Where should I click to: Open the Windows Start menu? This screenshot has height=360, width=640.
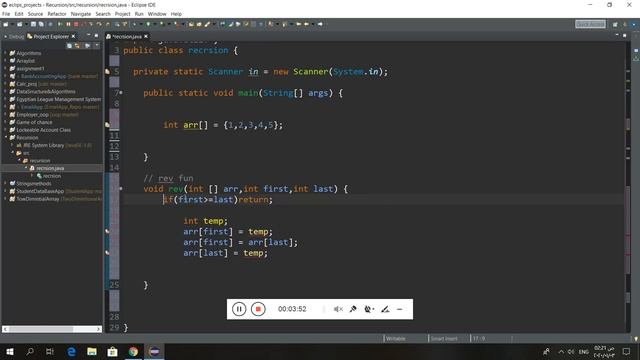[x=10, y=351]
